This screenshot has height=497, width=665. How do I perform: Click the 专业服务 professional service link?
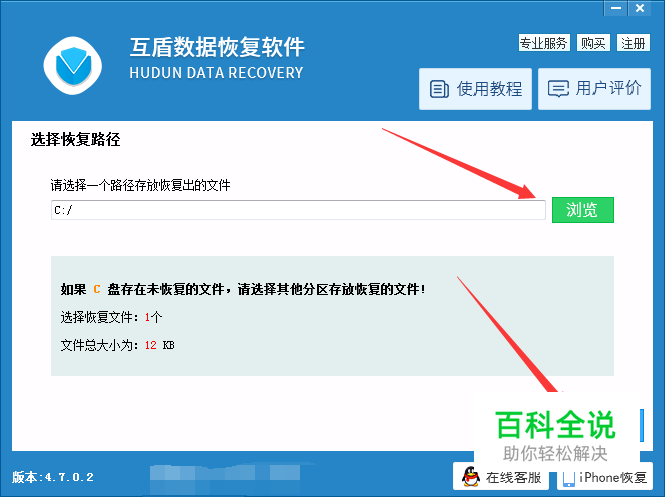(x=544, y=43)
